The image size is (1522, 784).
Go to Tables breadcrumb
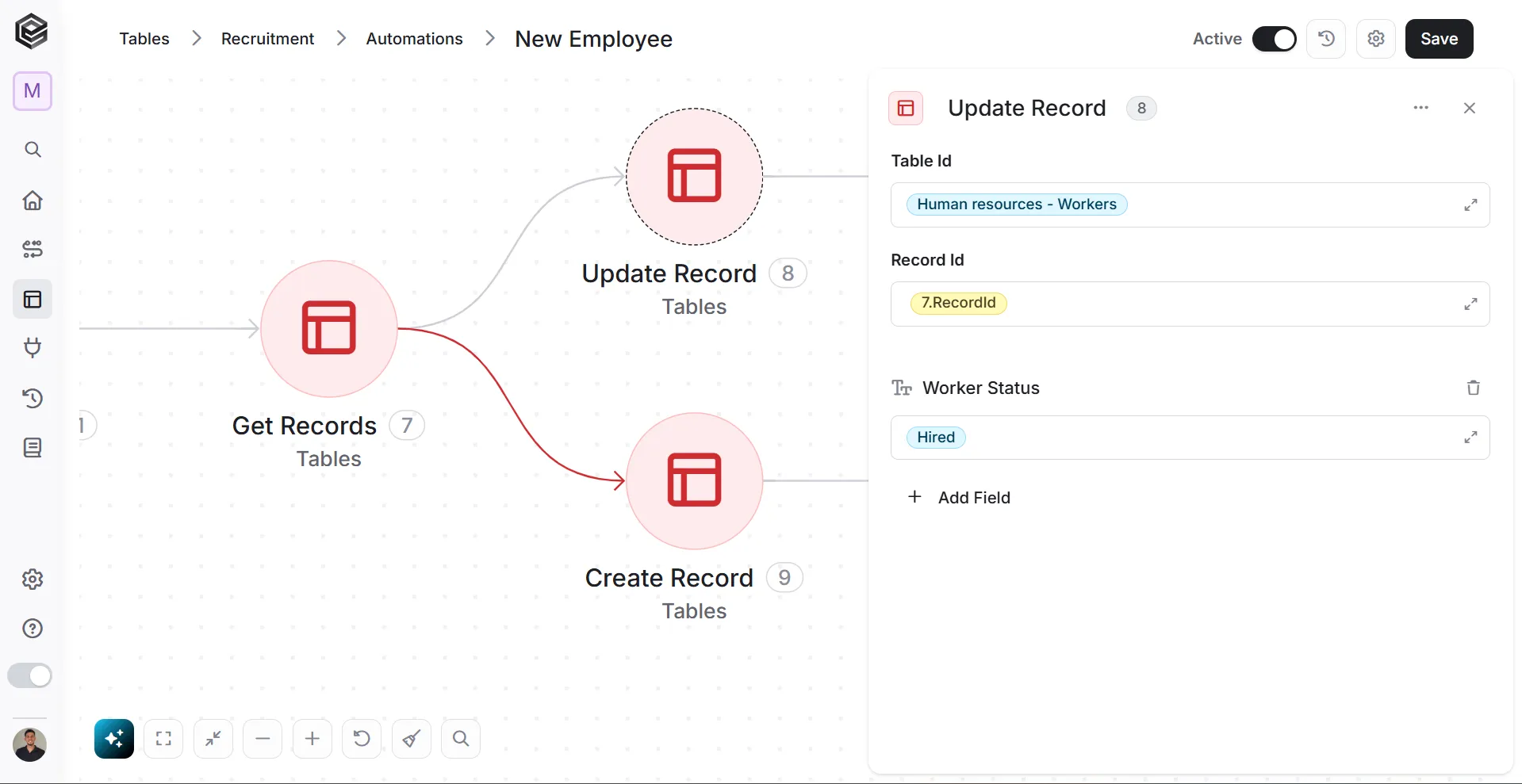[x=144, y=39]
